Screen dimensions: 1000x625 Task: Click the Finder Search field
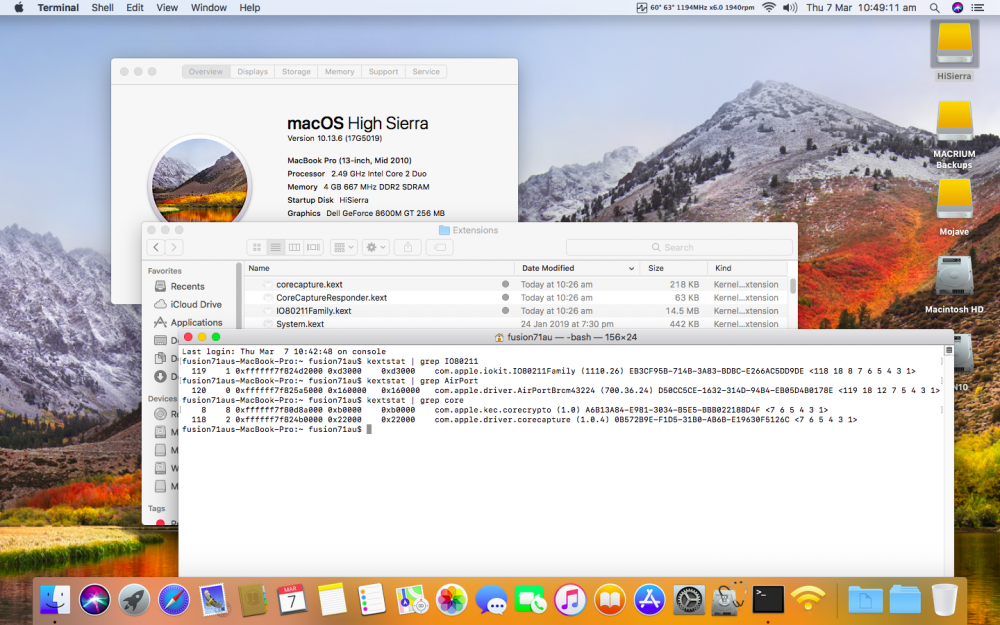(679, 247)
